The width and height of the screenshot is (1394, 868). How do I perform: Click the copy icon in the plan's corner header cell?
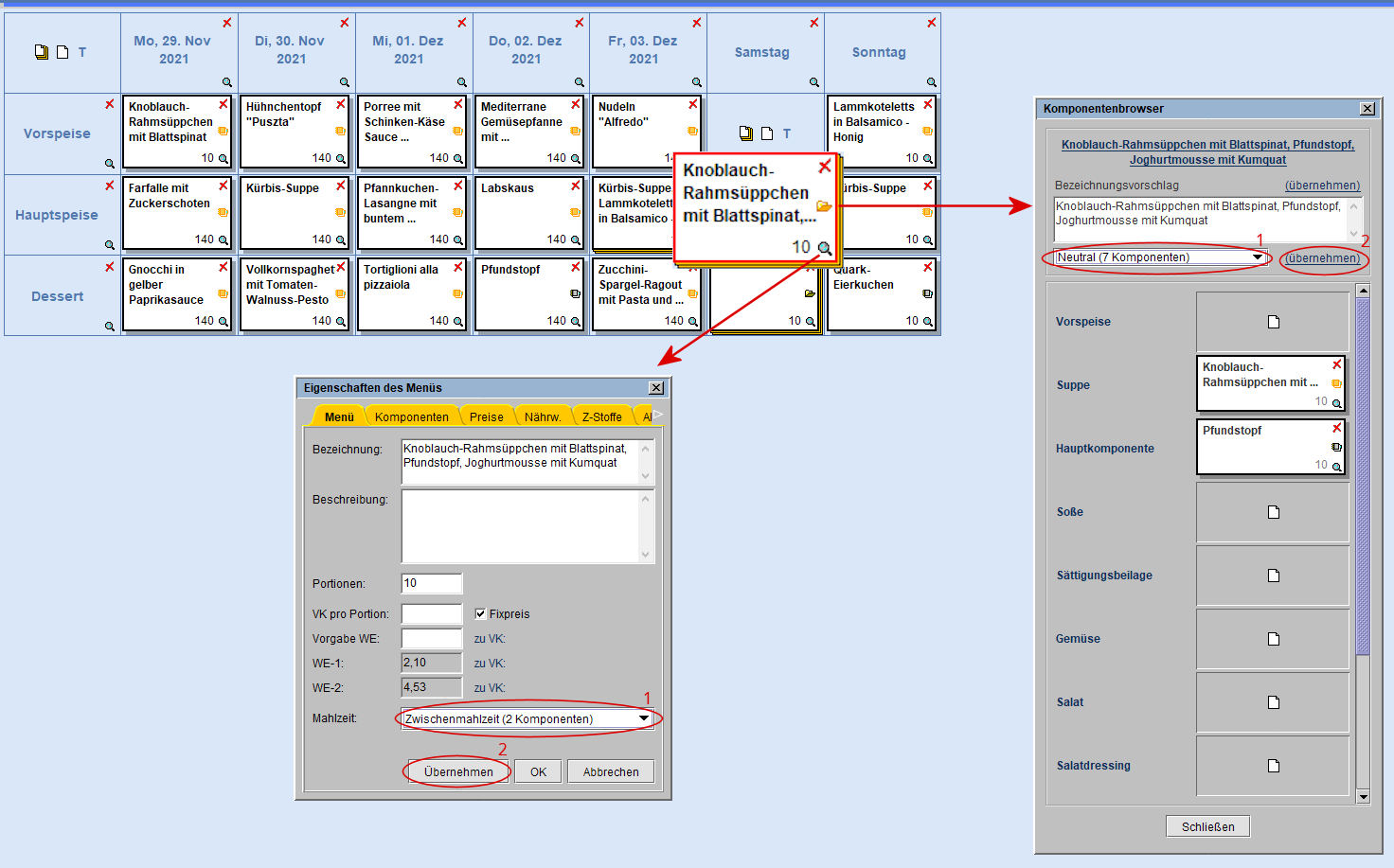42,52
